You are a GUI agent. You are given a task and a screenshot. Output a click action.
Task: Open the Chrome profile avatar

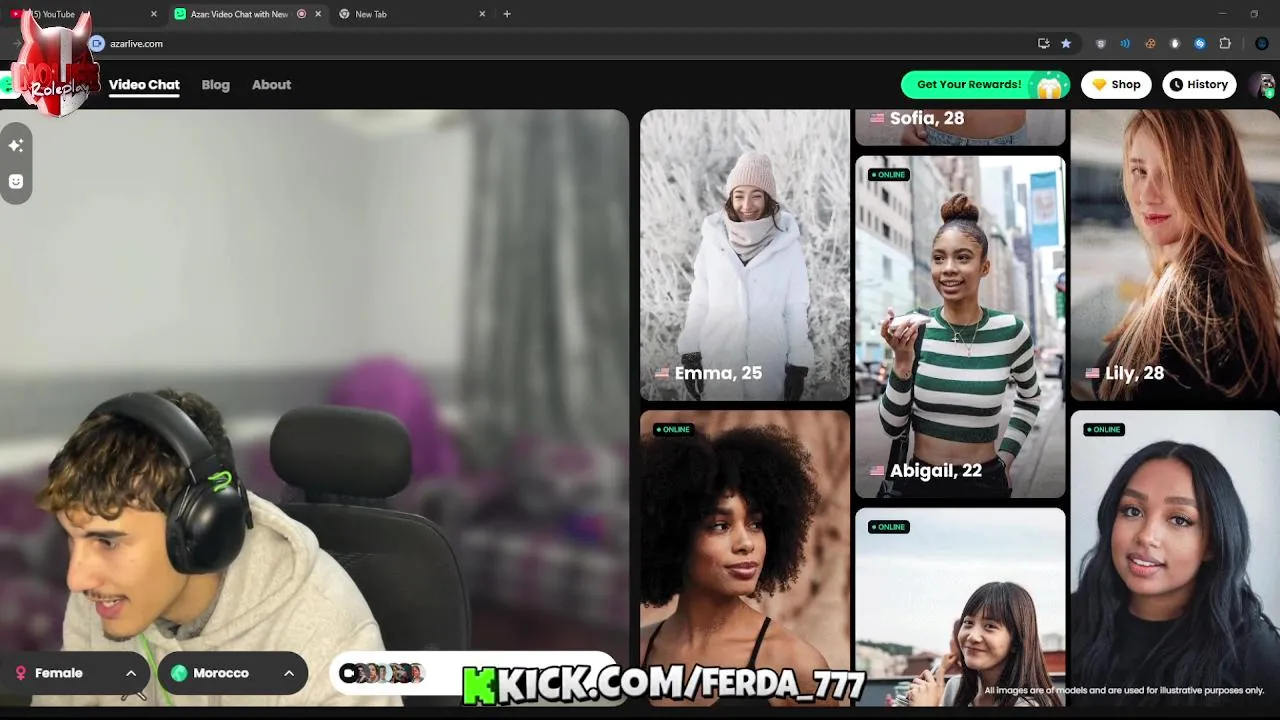pos(1261,43)
